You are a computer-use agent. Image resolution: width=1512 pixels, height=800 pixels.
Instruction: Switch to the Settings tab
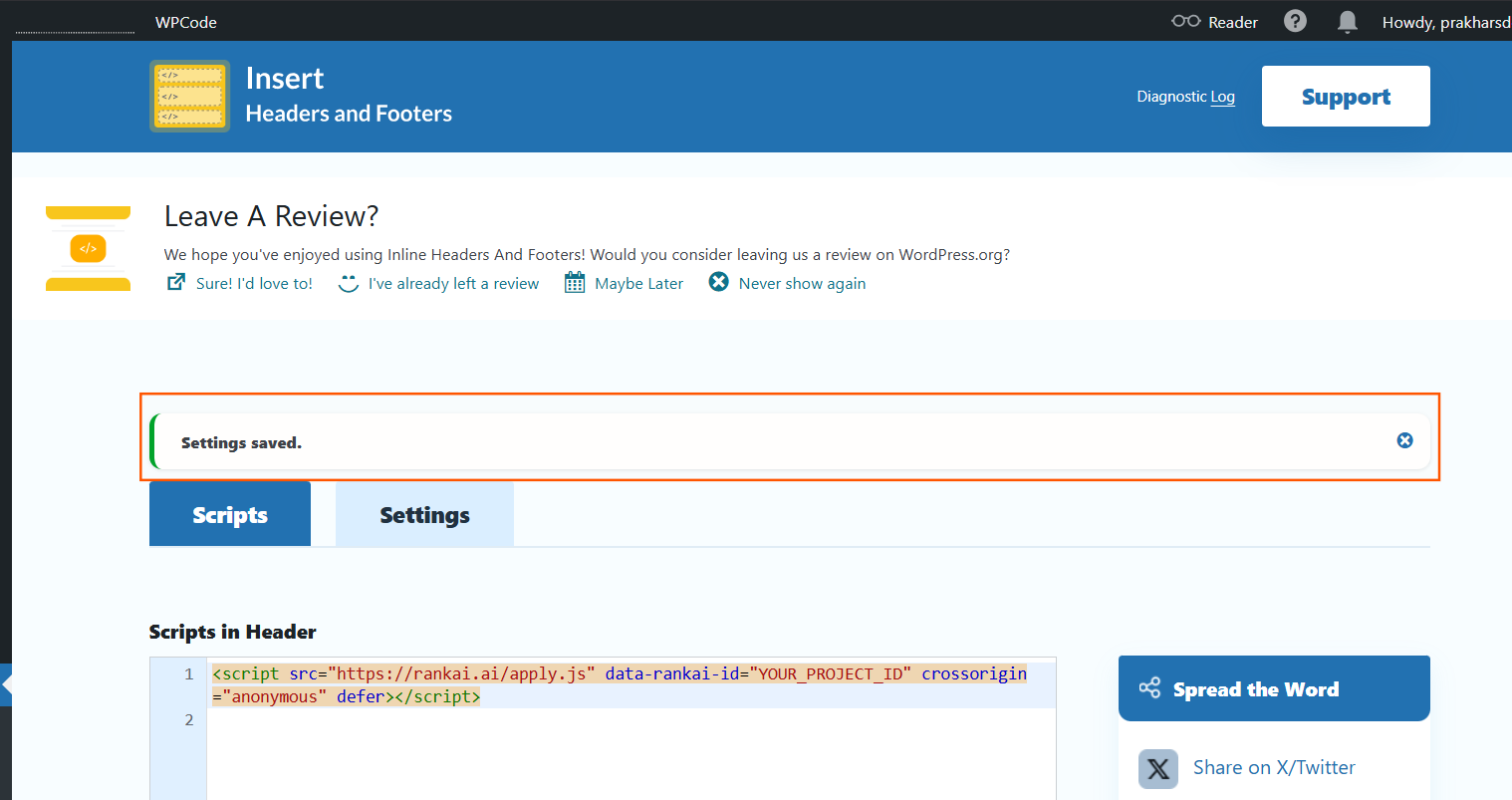click(x=424, y=515)
